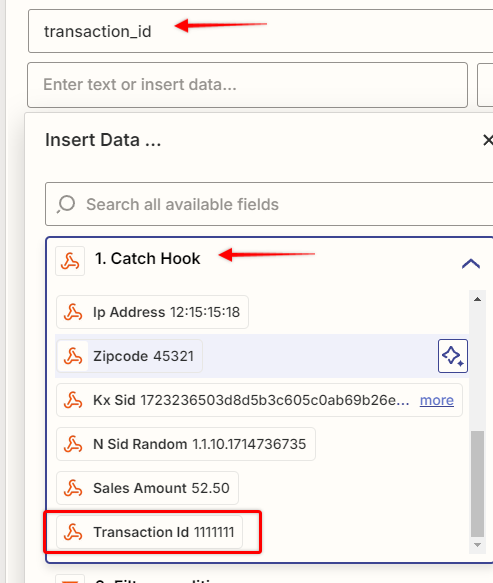The image size is (493, 583).
Task: Insert the Ip Address 12:15:15:18 field
Action: tap(152, 312)
